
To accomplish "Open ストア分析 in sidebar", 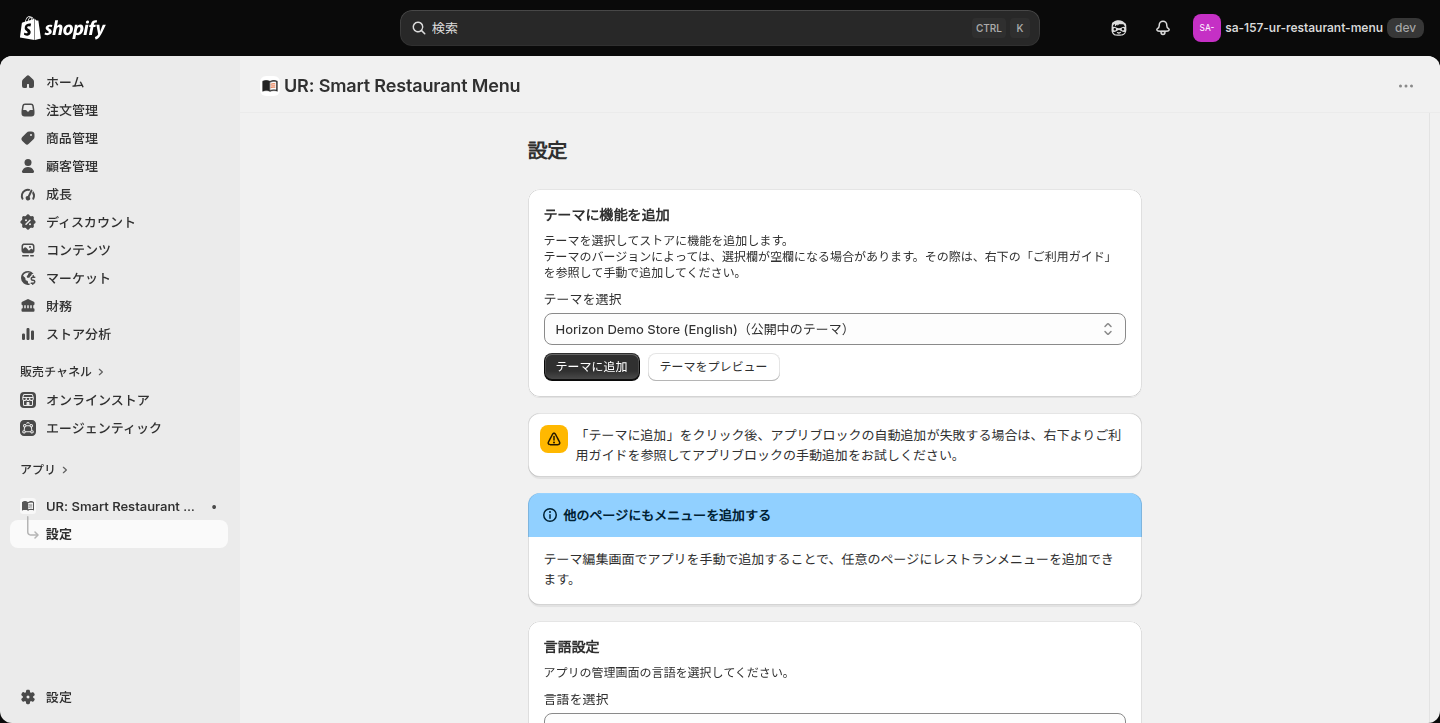I will [x=119, y=334].
